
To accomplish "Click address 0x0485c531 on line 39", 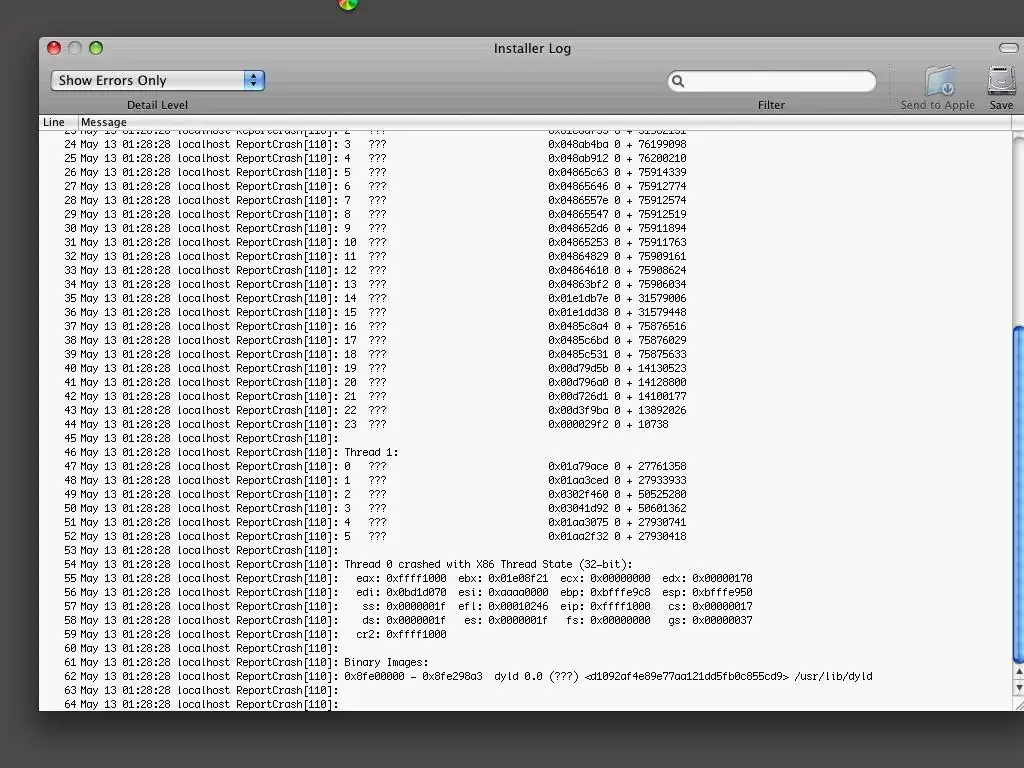I will pyautogui.click(x=578, y=355).
